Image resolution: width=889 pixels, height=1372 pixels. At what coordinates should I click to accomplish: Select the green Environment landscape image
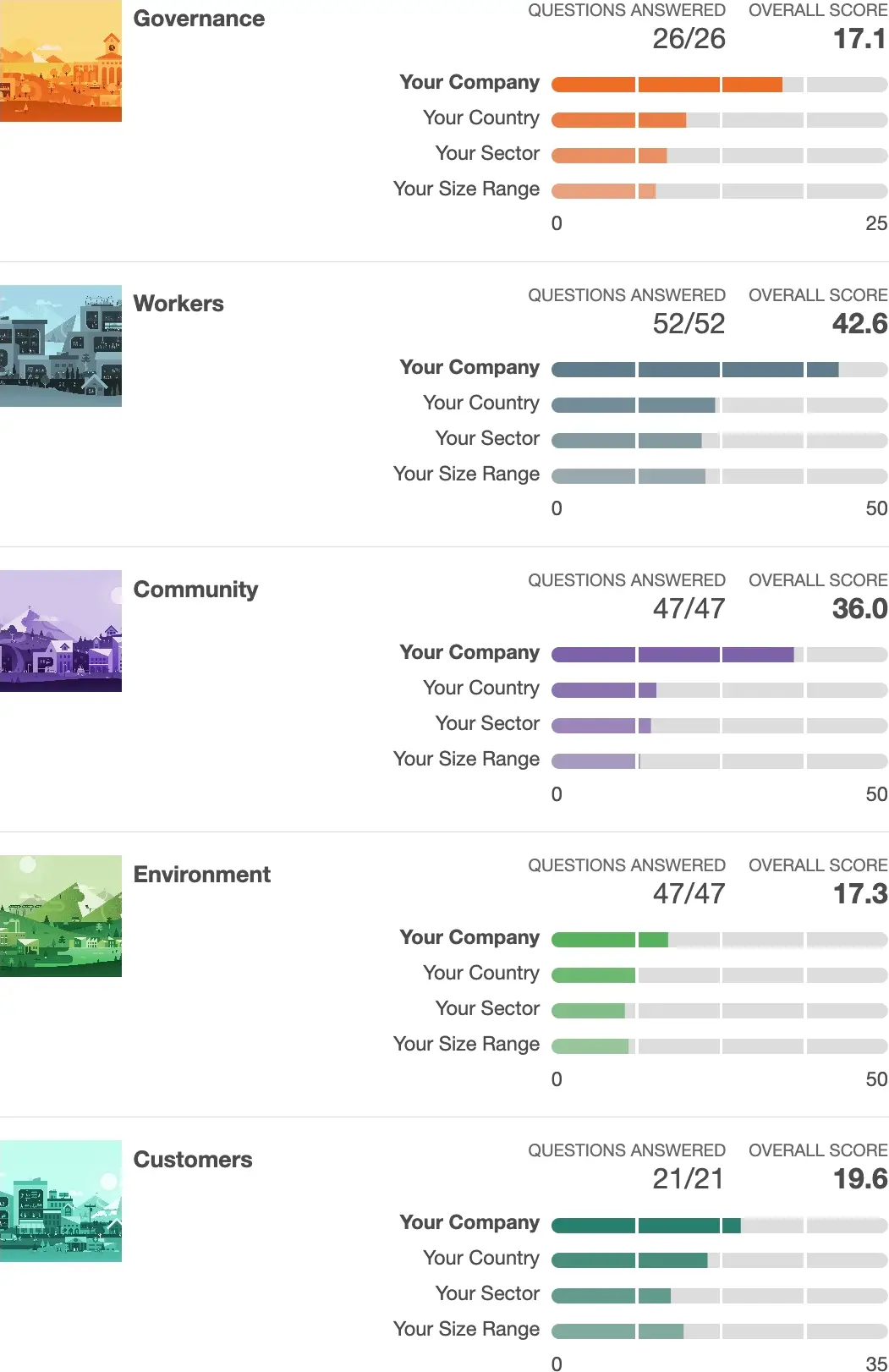pos(61,916)
